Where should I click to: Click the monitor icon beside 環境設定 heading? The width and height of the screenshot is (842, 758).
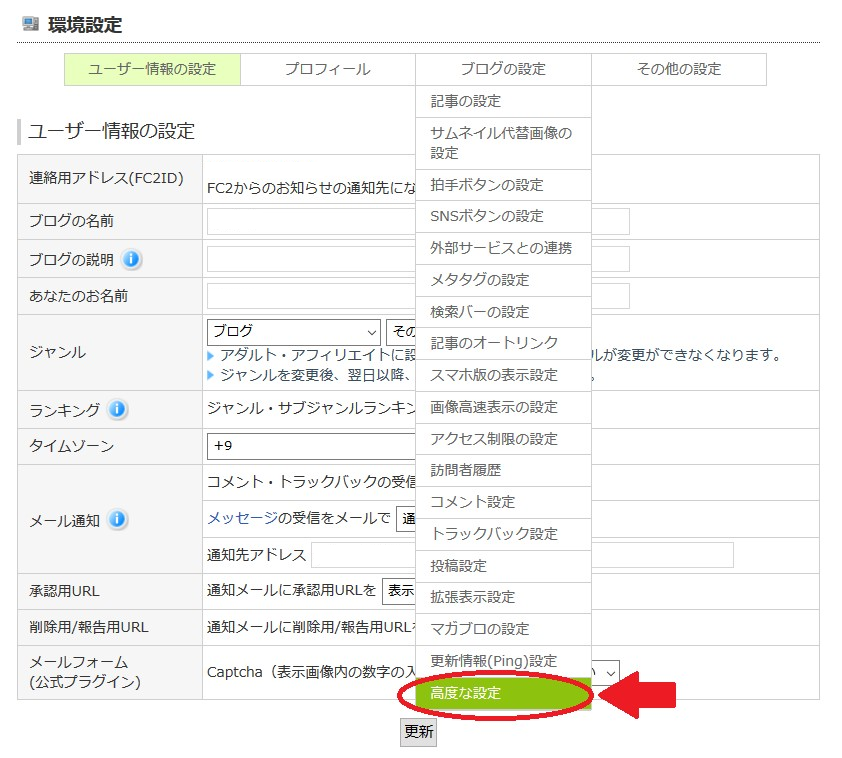click(x=31, y=24)
